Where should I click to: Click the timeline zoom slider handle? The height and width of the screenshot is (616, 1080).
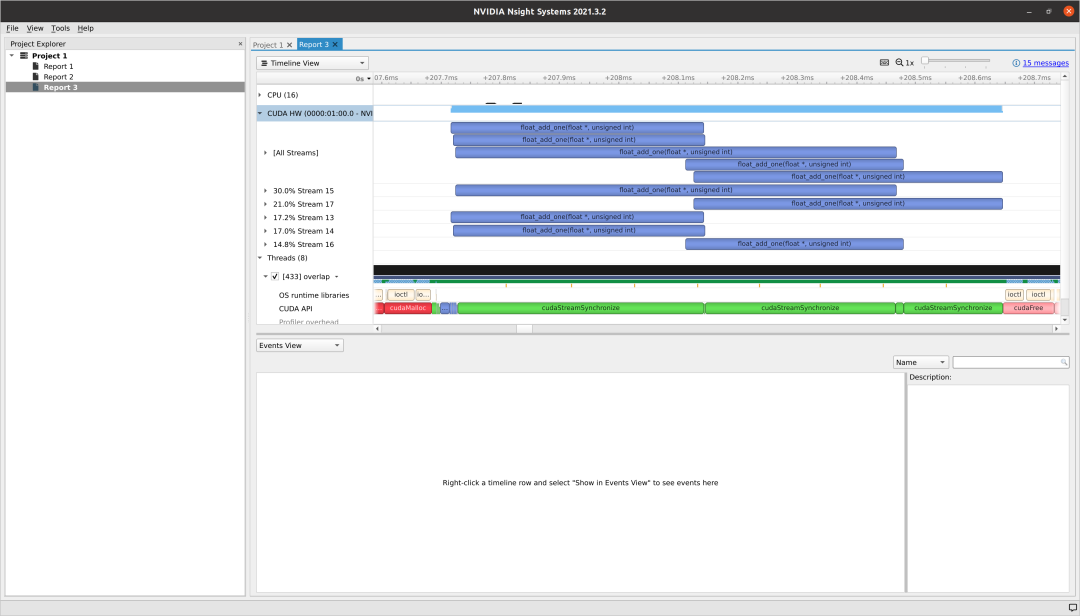click(x=925, y=61)
